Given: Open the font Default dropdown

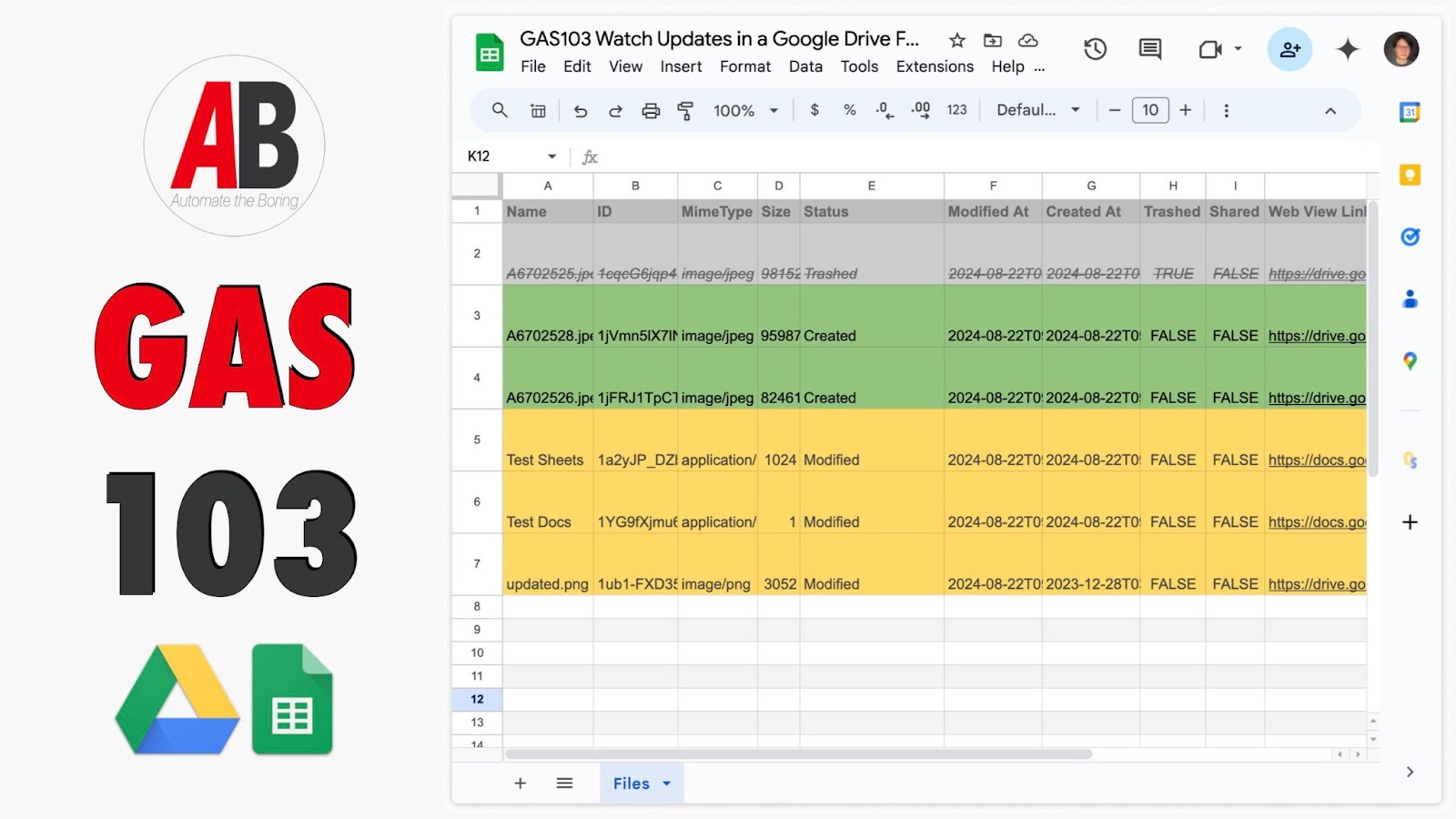Looking at the screenshot, I should (1038, 110).
